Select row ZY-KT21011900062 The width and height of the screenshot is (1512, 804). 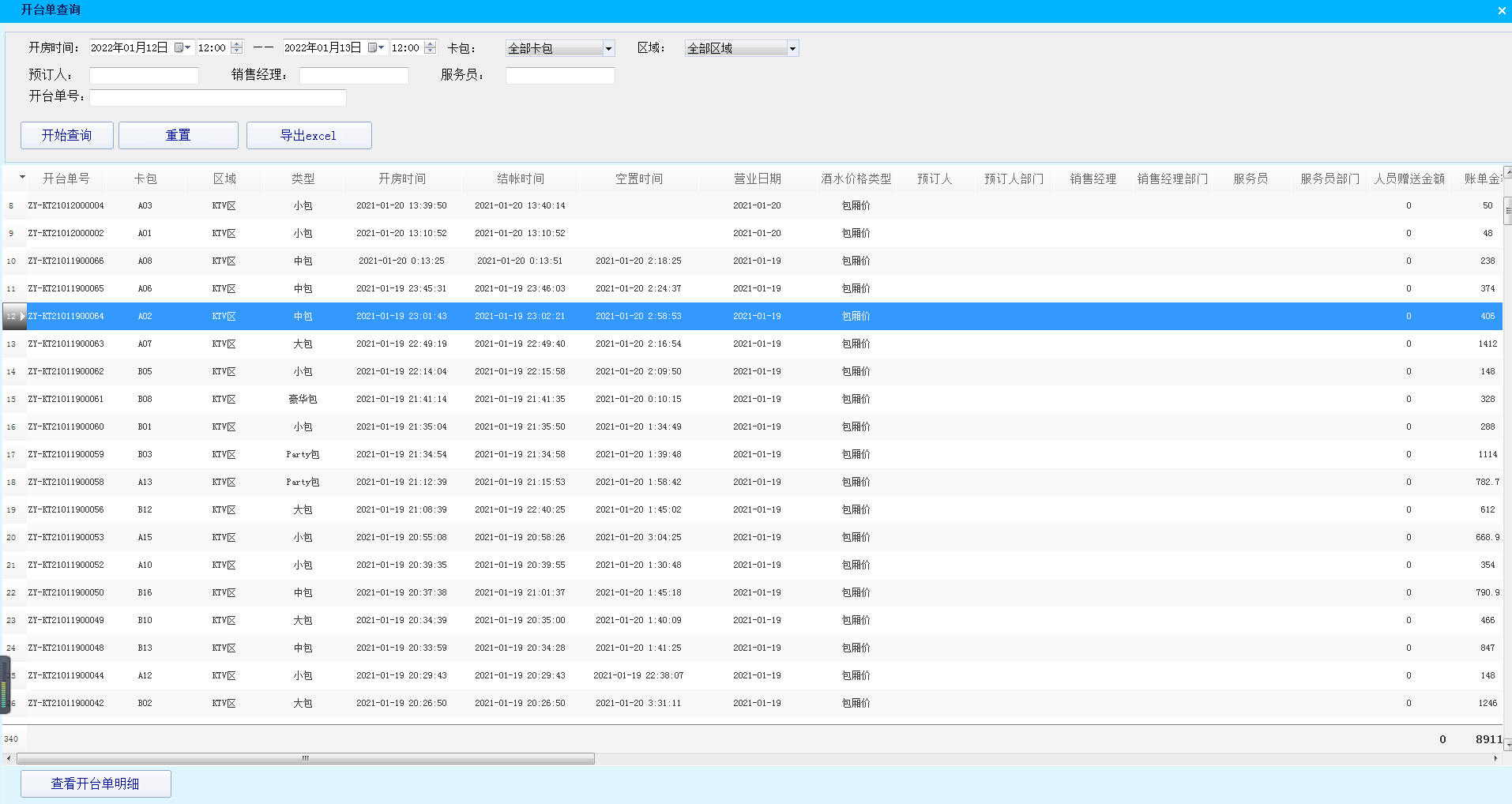click(752, 371)
